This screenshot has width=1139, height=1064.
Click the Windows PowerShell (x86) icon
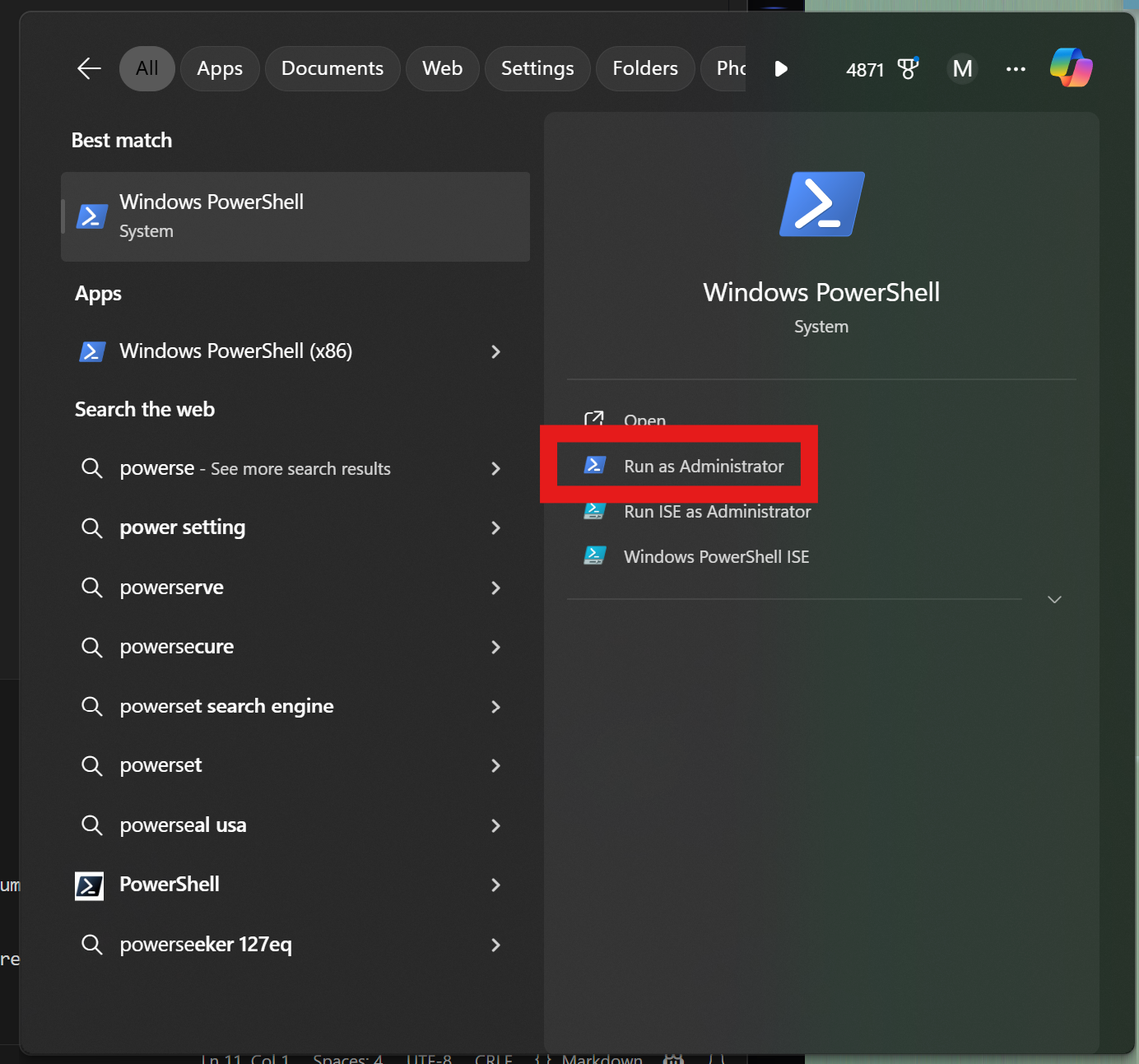point(92,351)
